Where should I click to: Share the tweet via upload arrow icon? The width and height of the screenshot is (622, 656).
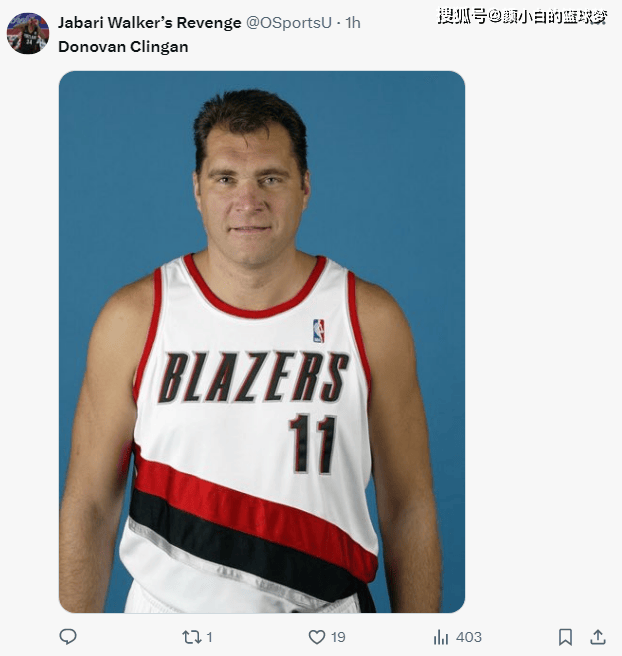click(x=598, y=637)
